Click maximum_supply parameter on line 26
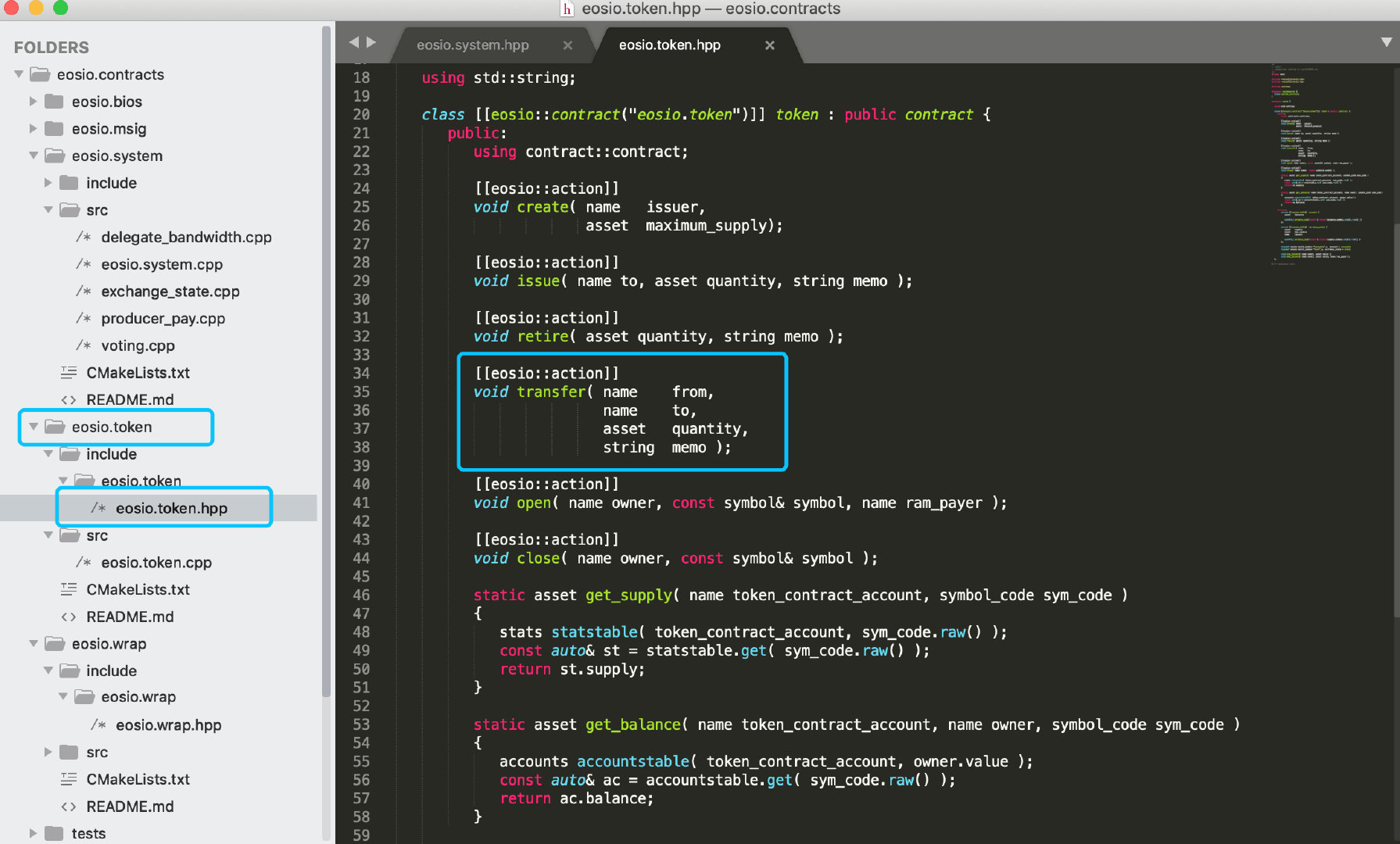The height and width of the screenshot is (844, 1400). 707,225
